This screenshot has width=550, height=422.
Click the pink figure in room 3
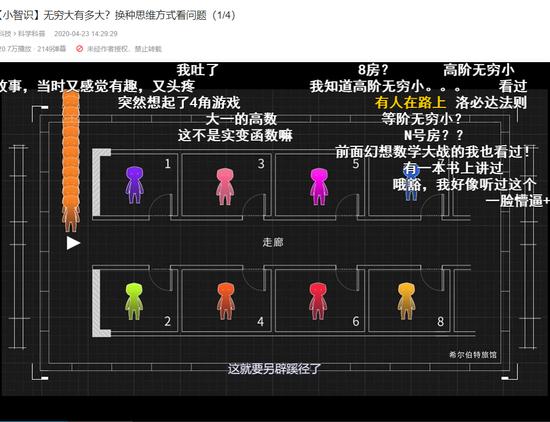(x=225, y=187)
